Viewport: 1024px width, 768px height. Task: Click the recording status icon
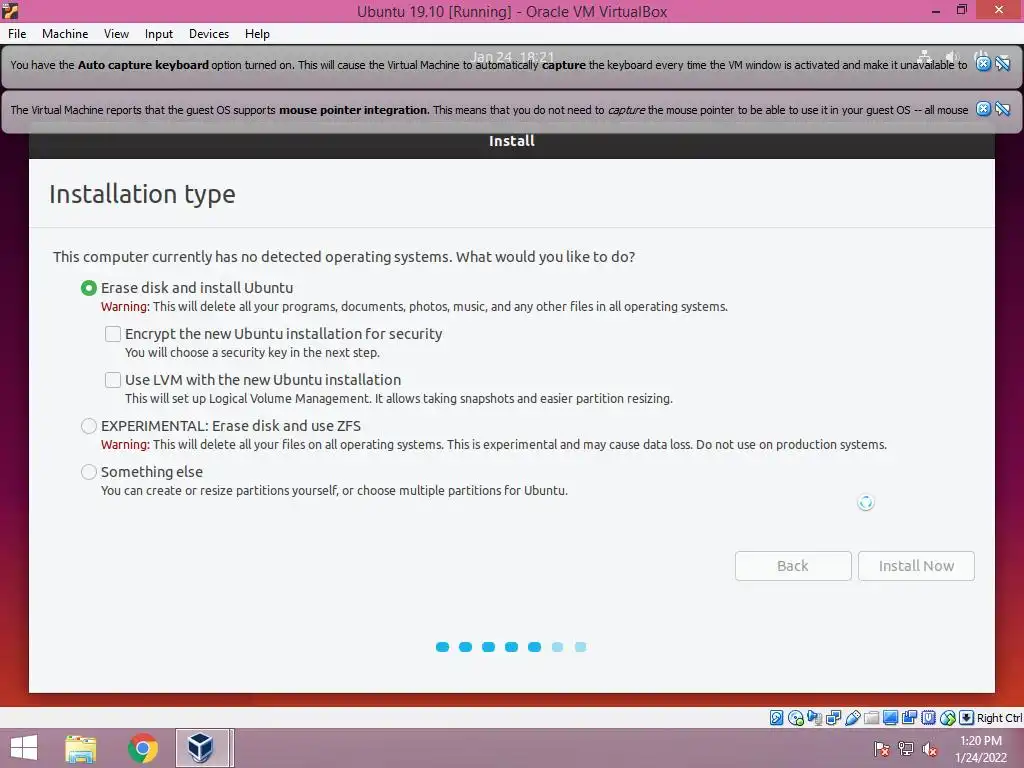point(909,718)
